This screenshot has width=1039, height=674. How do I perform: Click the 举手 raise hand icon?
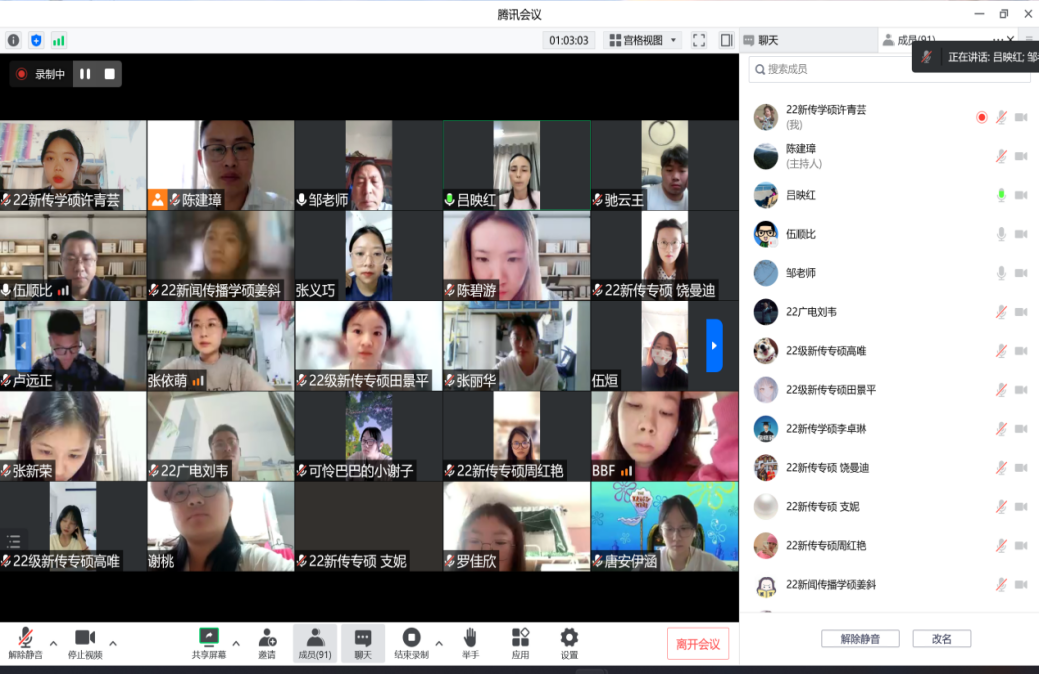point(469,642)
